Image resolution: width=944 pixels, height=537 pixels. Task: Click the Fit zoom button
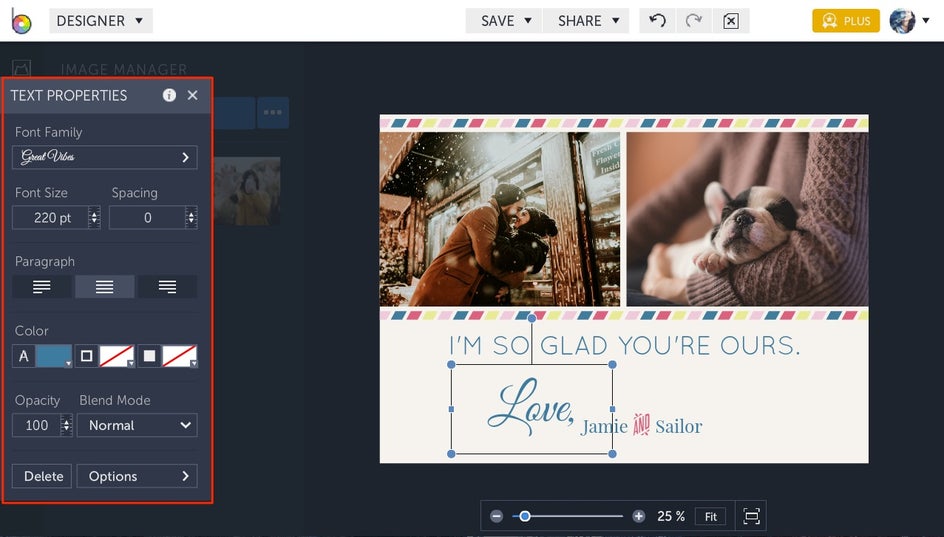710,517
